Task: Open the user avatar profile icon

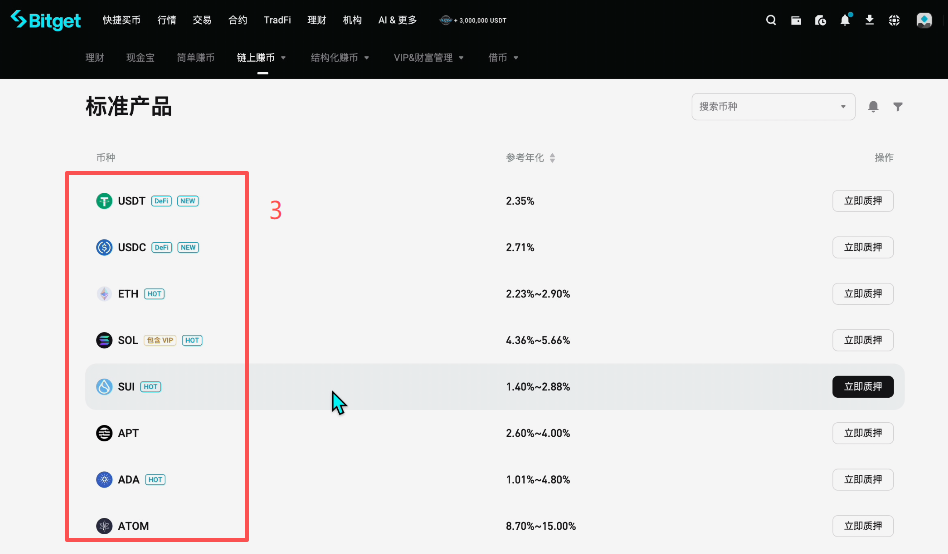Action: [924, 20]
